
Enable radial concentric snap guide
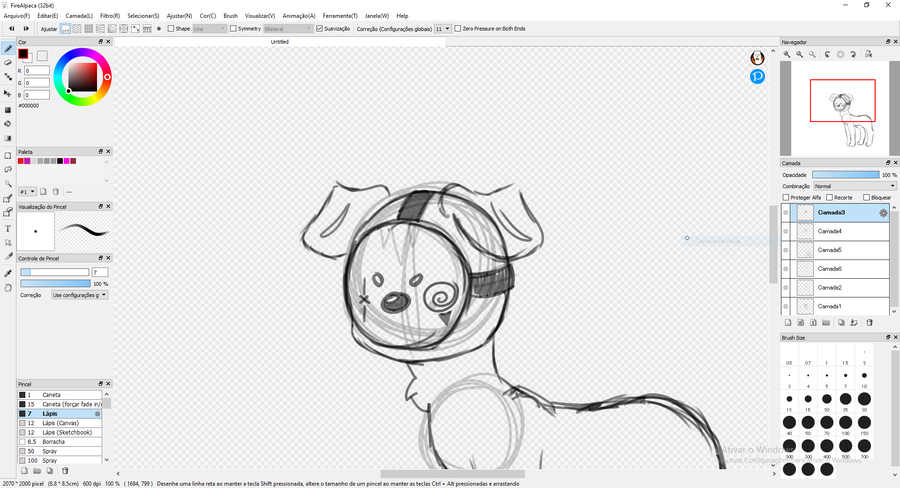click(123, 29)
